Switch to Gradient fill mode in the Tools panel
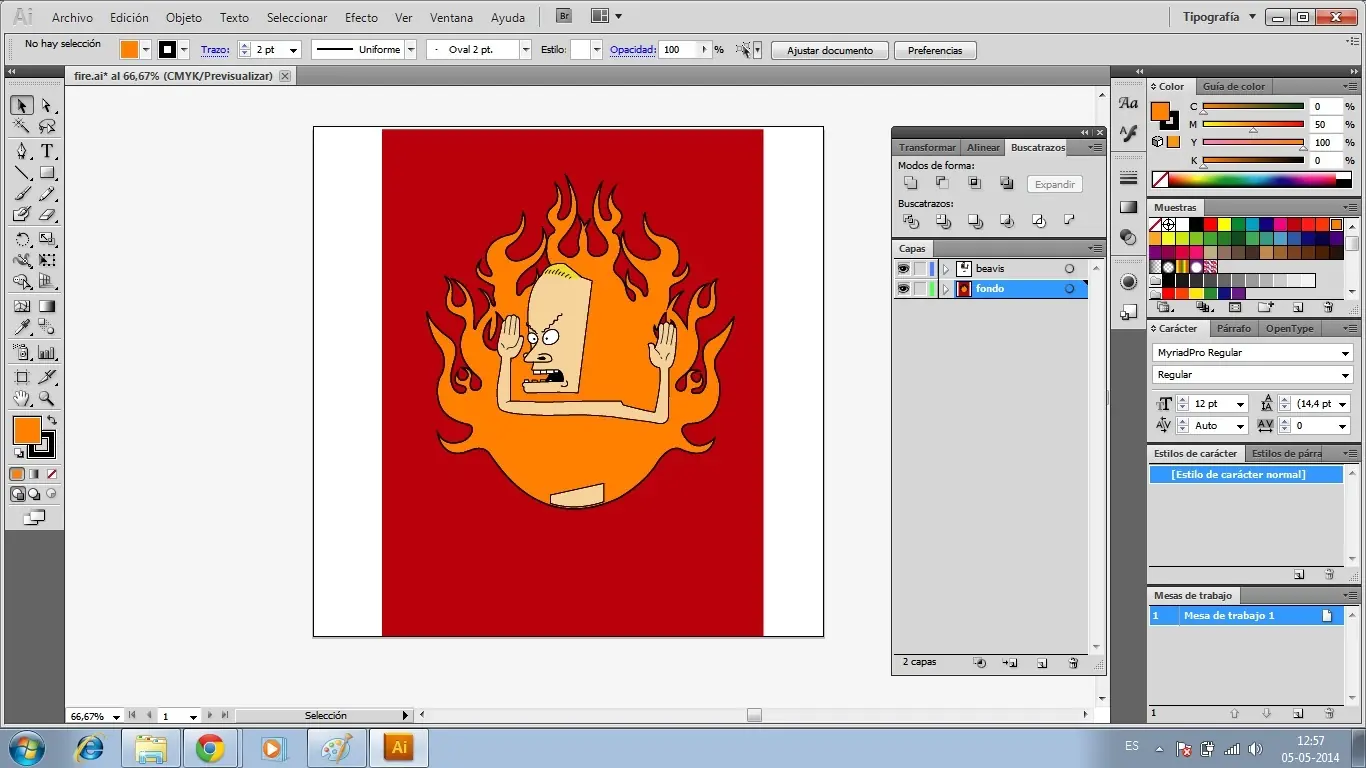Image resolution: width=1366 pixels, height=768 pixels. 34,474
